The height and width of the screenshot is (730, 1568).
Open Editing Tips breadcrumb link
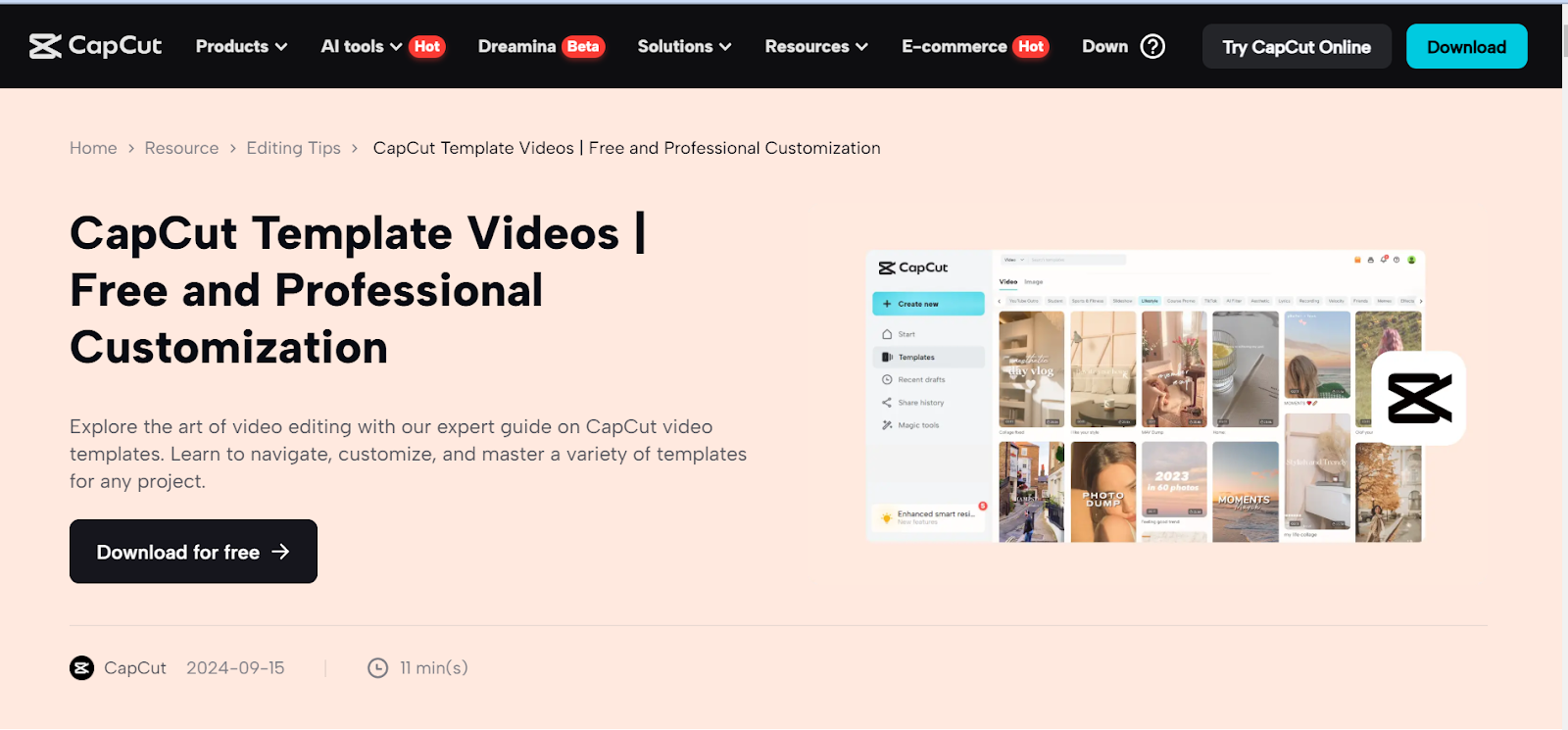[x=293, y=148]
